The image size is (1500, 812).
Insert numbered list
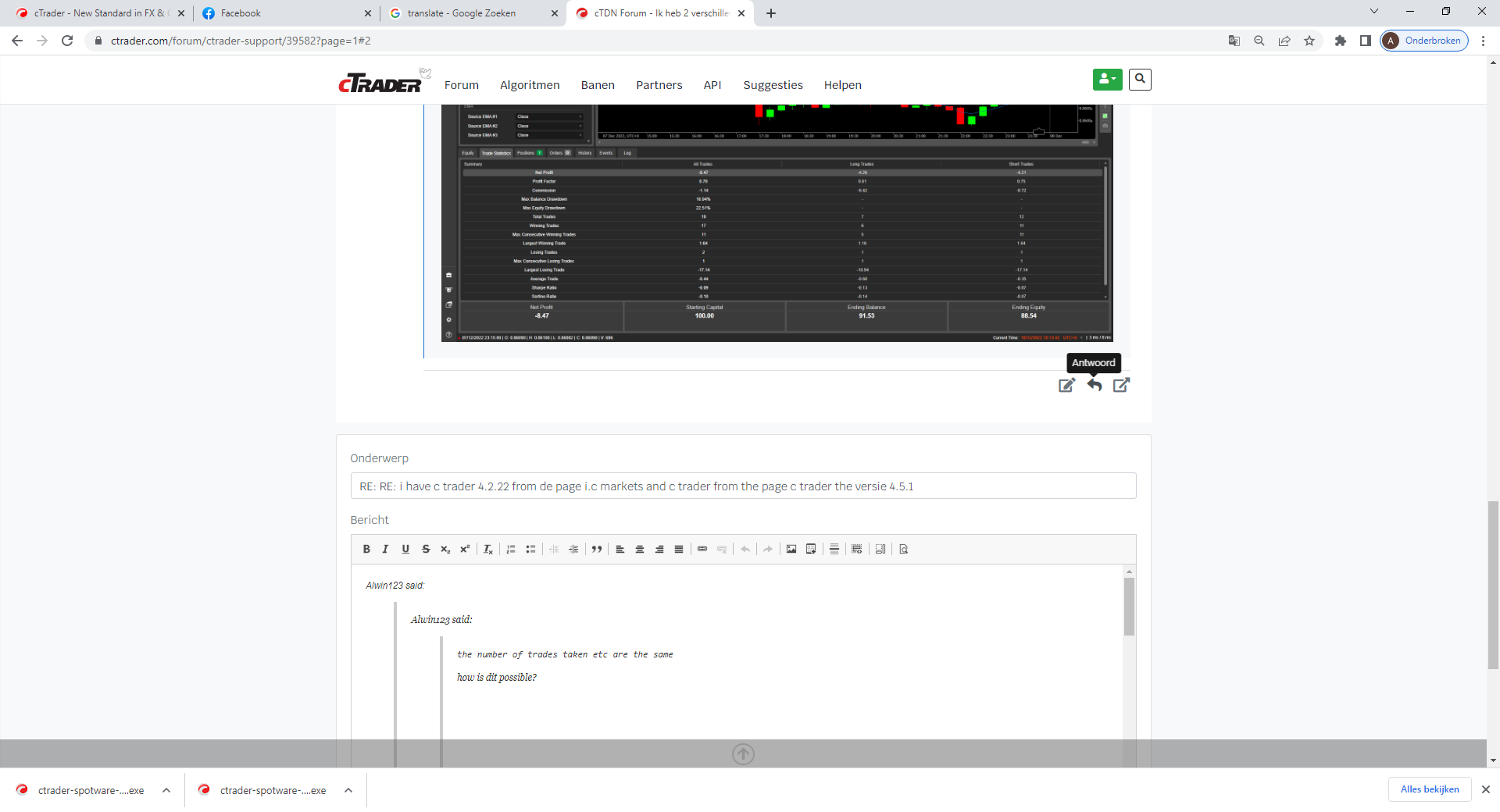511,549
